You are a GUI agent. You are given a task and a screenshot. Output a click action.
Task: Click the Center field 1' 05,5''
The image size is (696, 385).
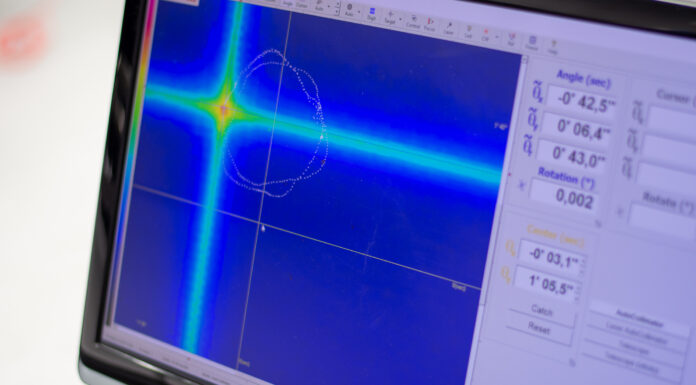click(x=547, y=284)
